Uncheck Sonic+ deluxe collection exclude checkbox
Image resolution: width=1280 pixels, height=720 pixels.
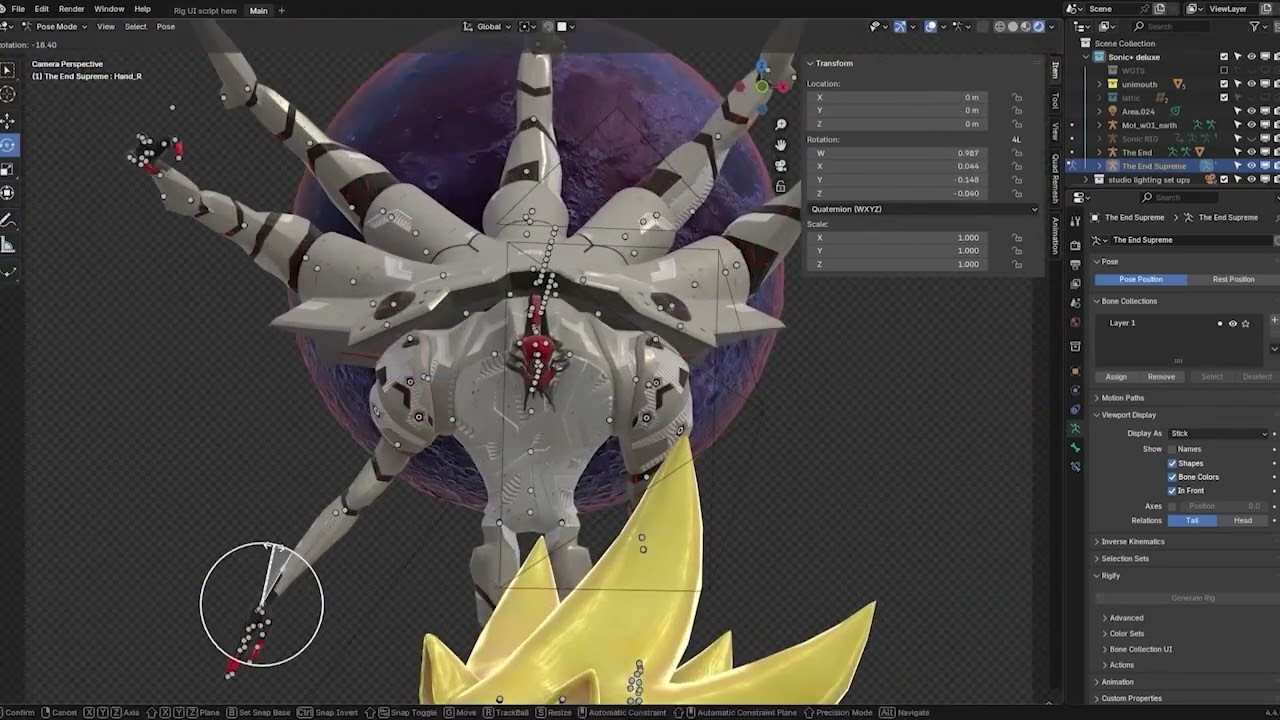(1224, 57)
